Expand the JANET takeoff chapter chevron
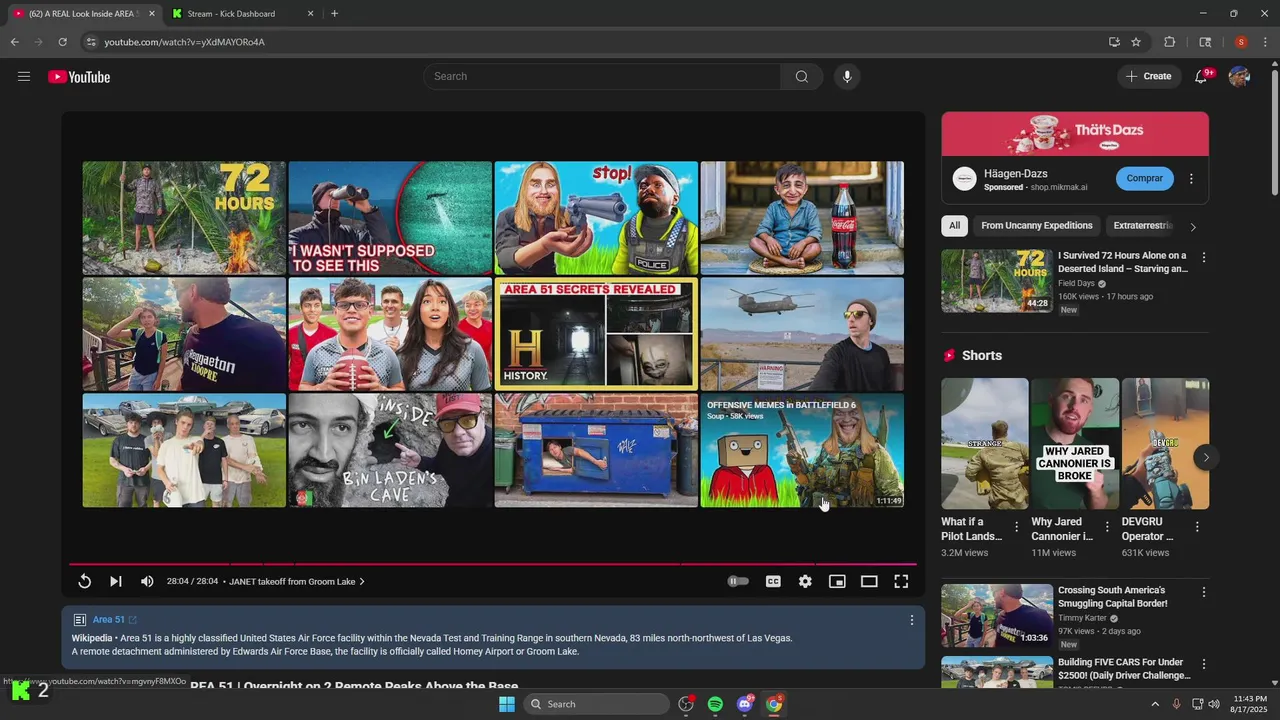 (x=362, y=581)
